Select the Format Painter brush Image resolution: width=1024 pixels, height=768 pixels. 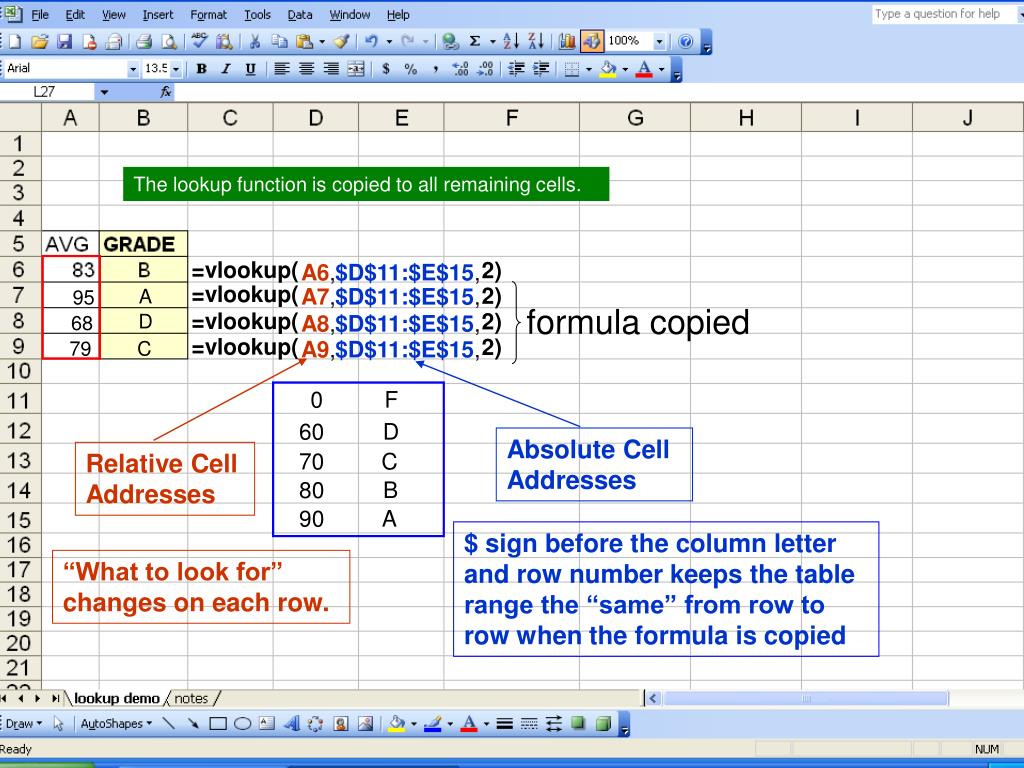click(341, 42)
